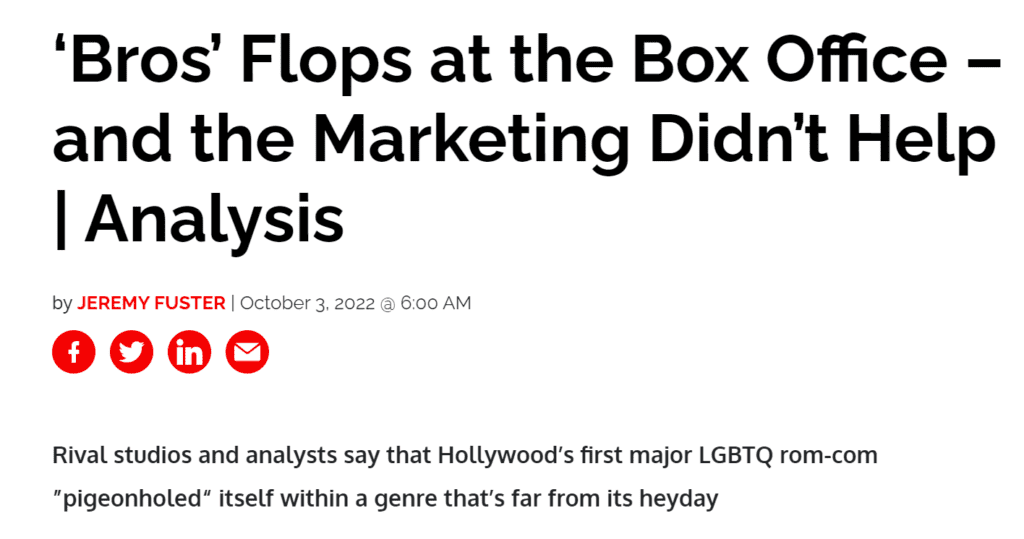Click 'Didn't Help' in the headline

coord(822,140)
